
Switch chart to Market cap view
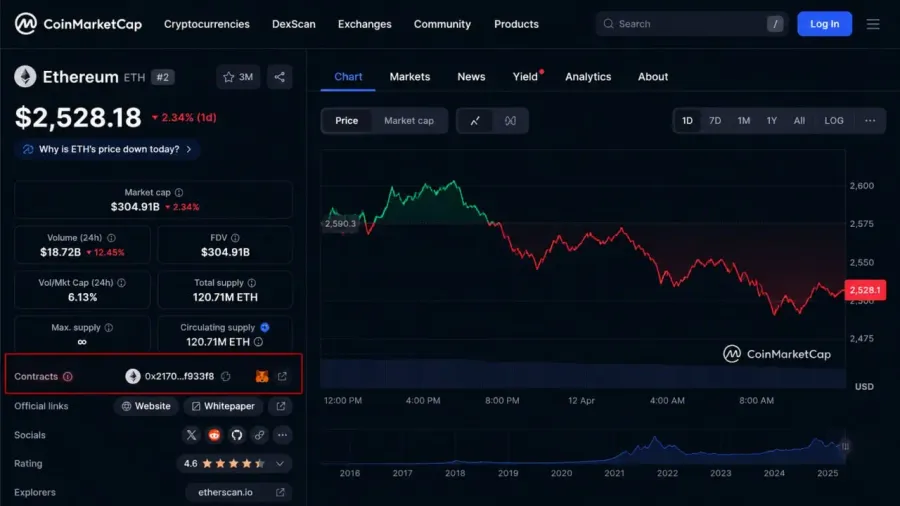(x=409, y=120)
